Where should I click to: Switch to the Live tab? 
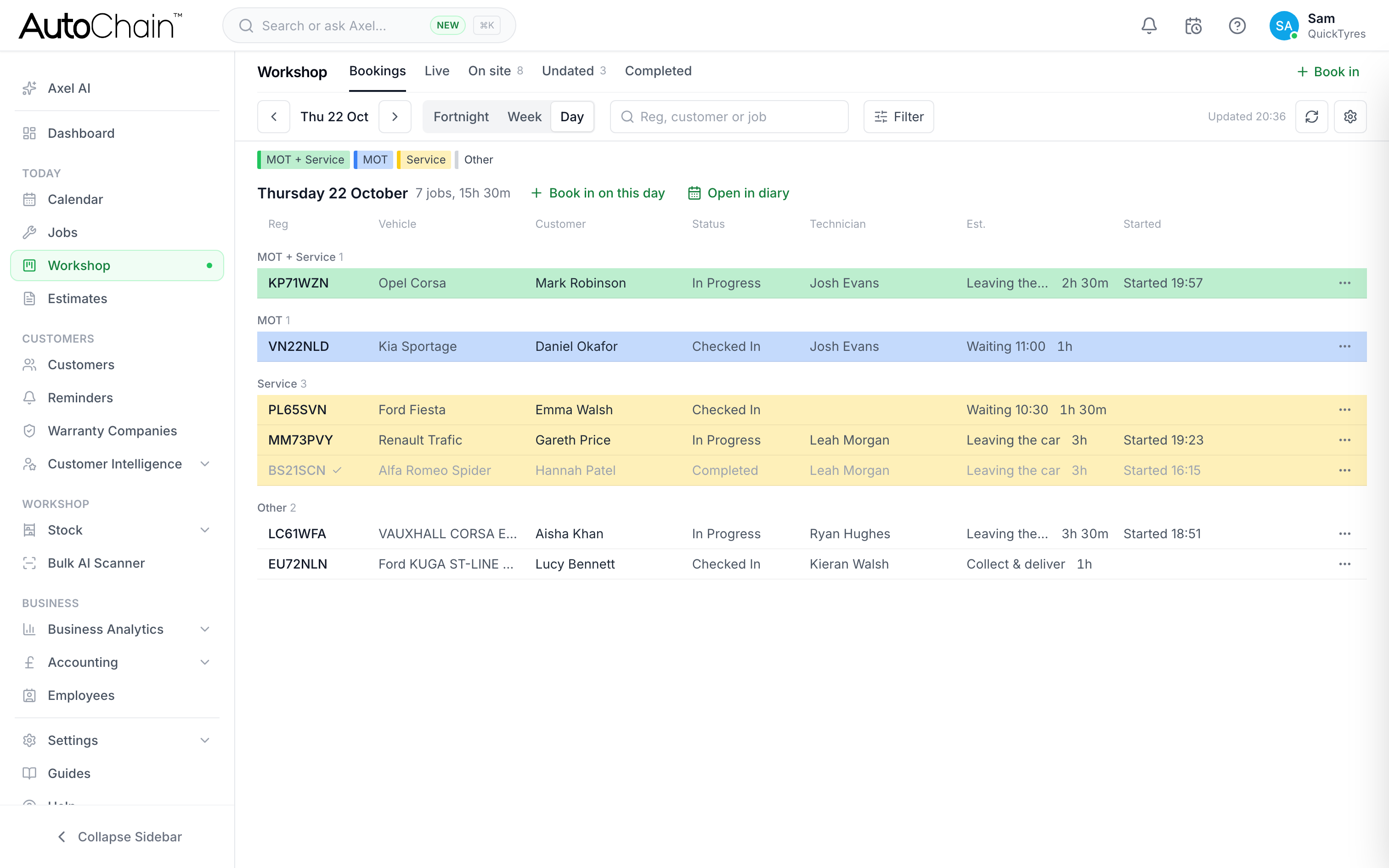click(x=437, y=71)
